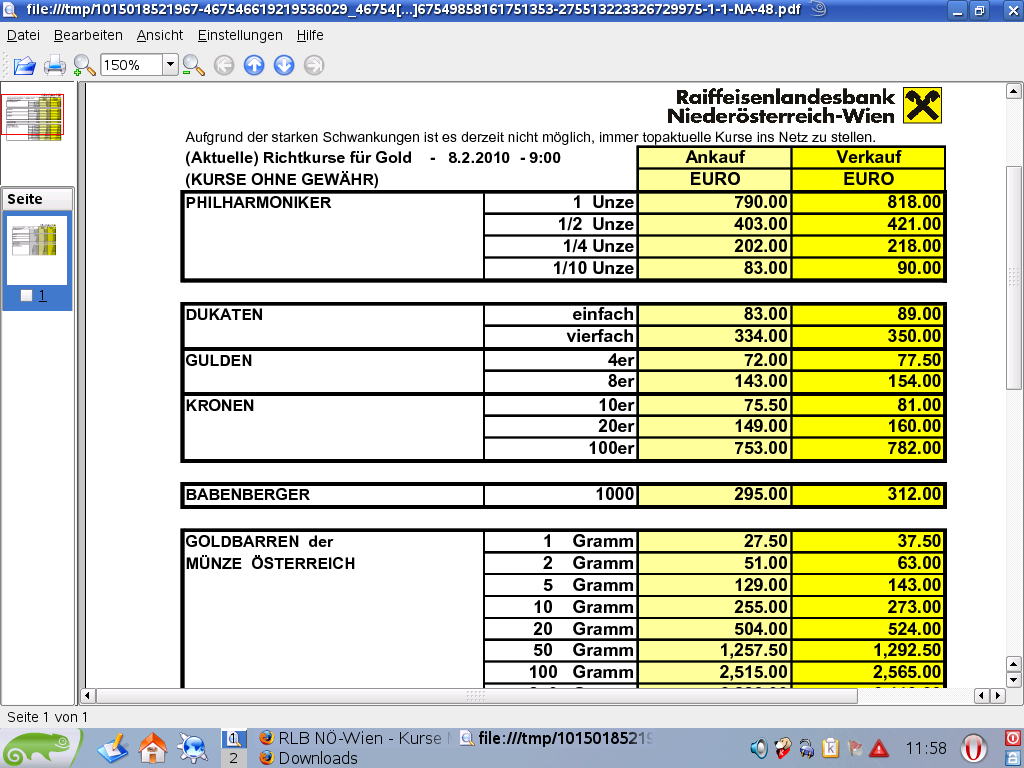Screen dimensions: 1024x768
Task: Go to next page with blue down arrow
Action: click(284, 65)
